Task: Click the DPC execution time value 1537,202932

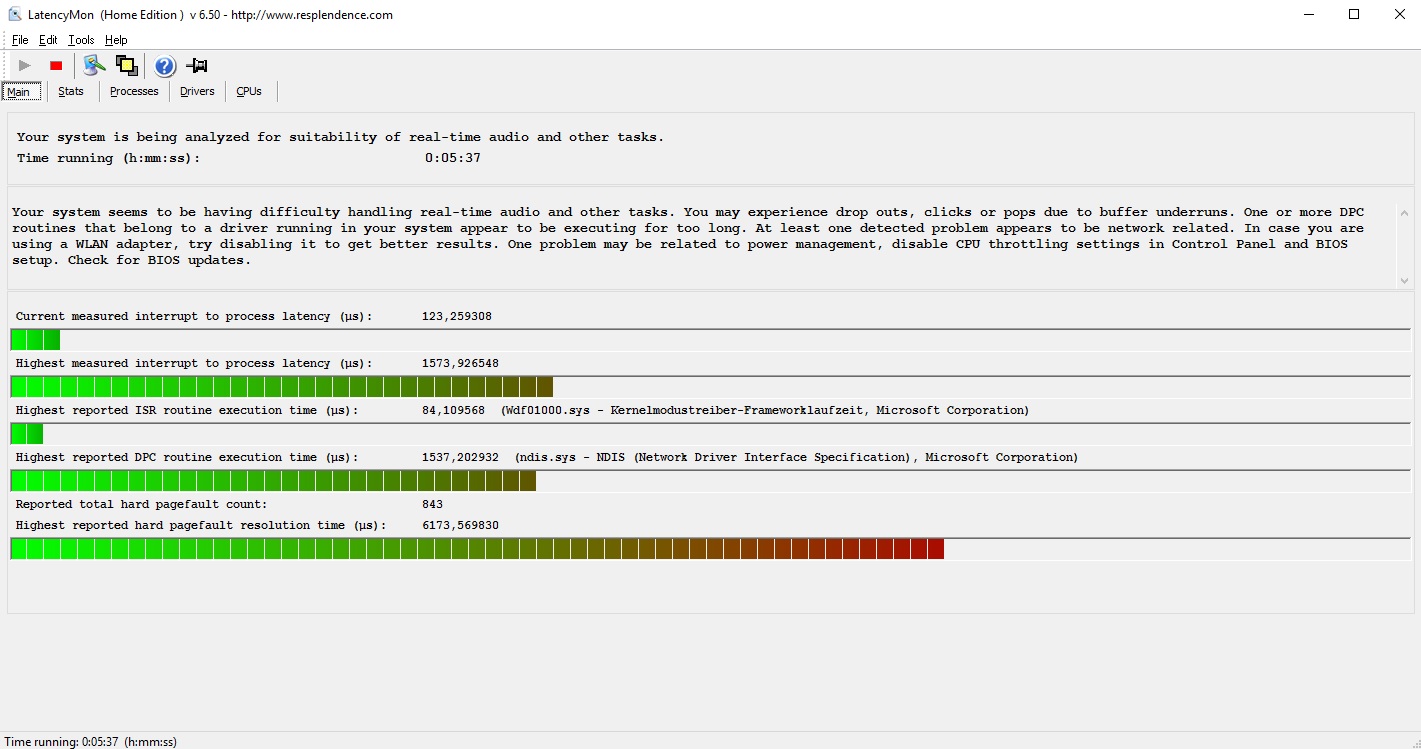Action: point(460,457)
